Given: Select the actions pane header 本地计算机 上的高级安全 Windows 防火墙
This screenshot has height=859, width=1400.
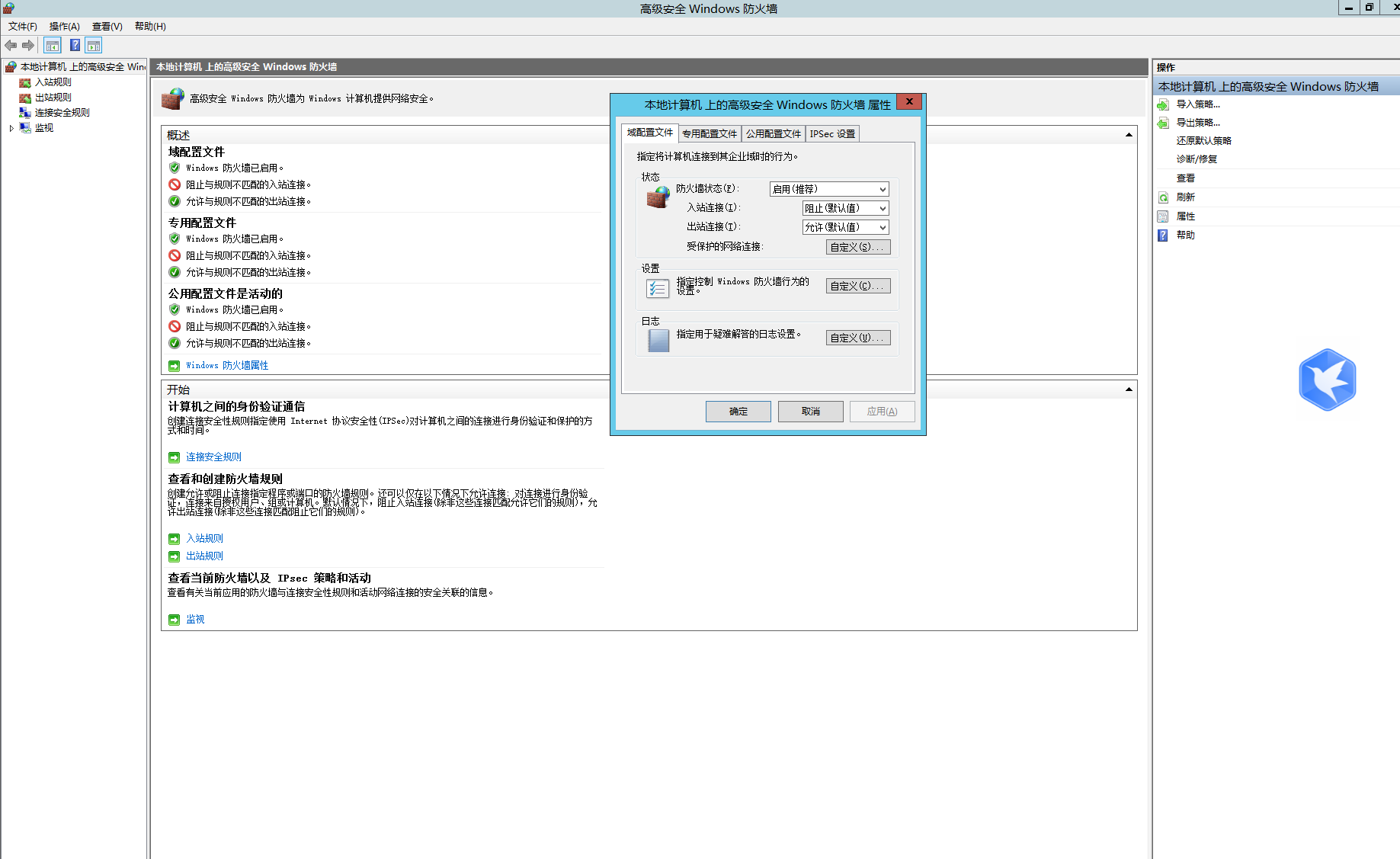Looking at the screenshot, I should (x=1277, y=86).
